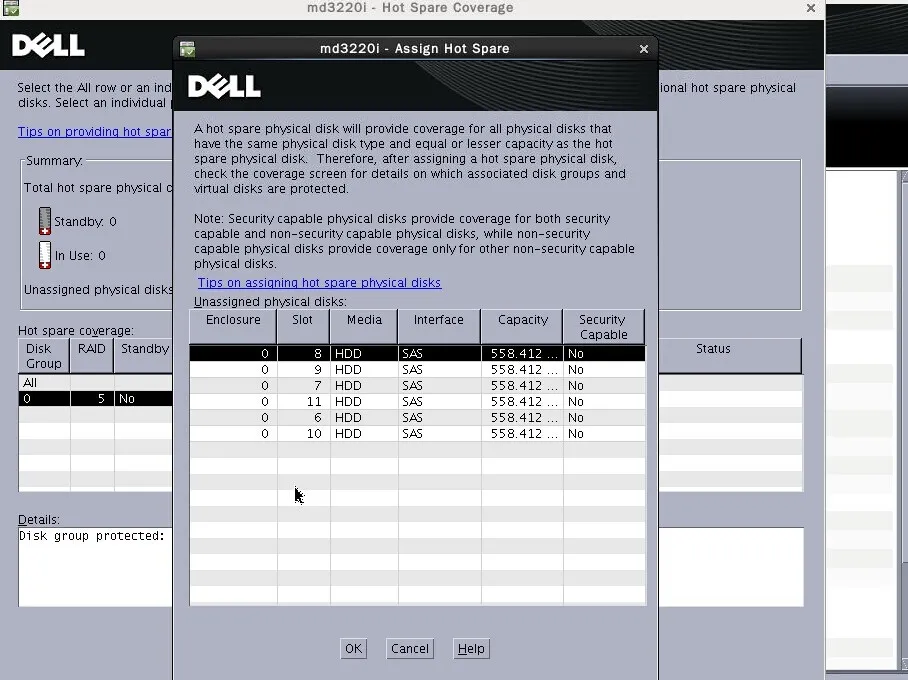Click inside the Details text area
This screenshot has width=908, height=680.
96,566
